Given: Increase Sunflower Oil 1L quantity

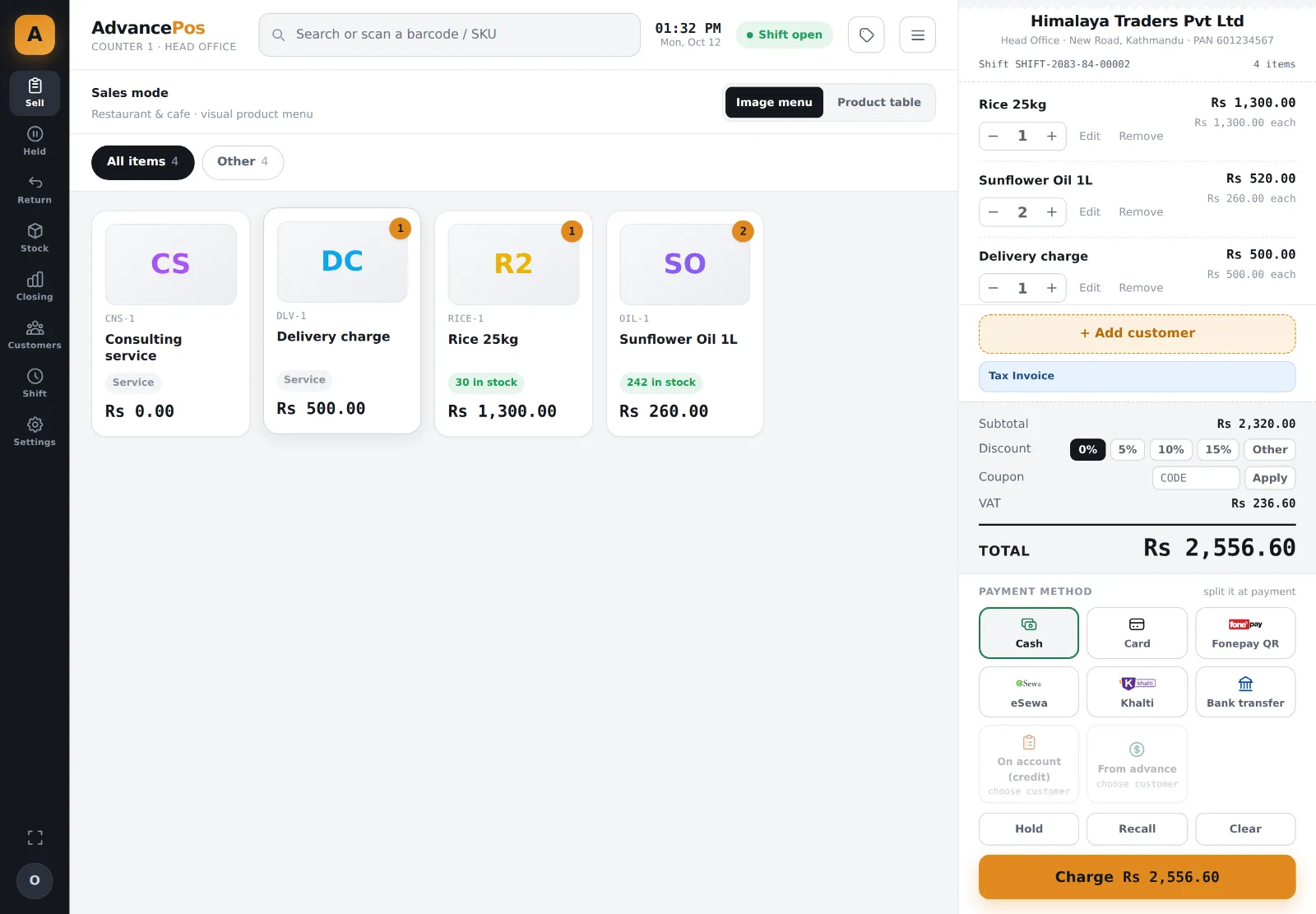Looking at the screenshot, I should (1051, 212).
